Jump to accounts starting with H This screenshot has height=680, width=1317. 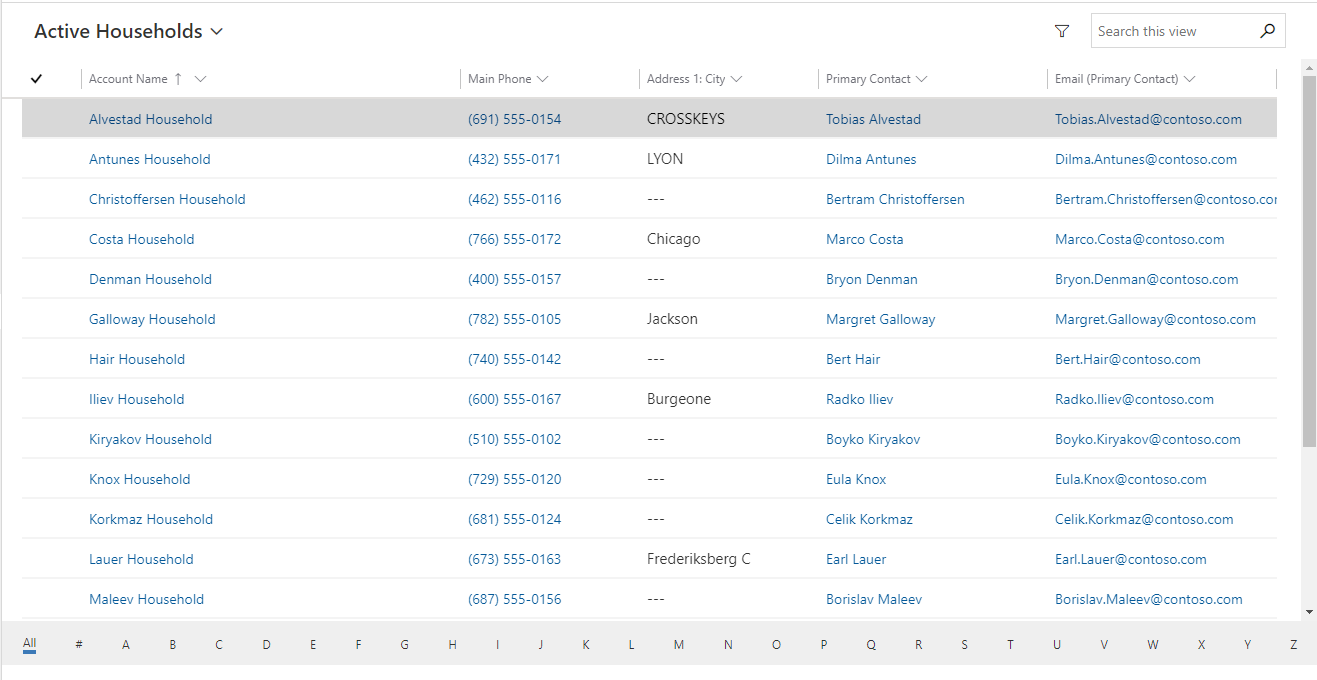click(x=452, y=645)
